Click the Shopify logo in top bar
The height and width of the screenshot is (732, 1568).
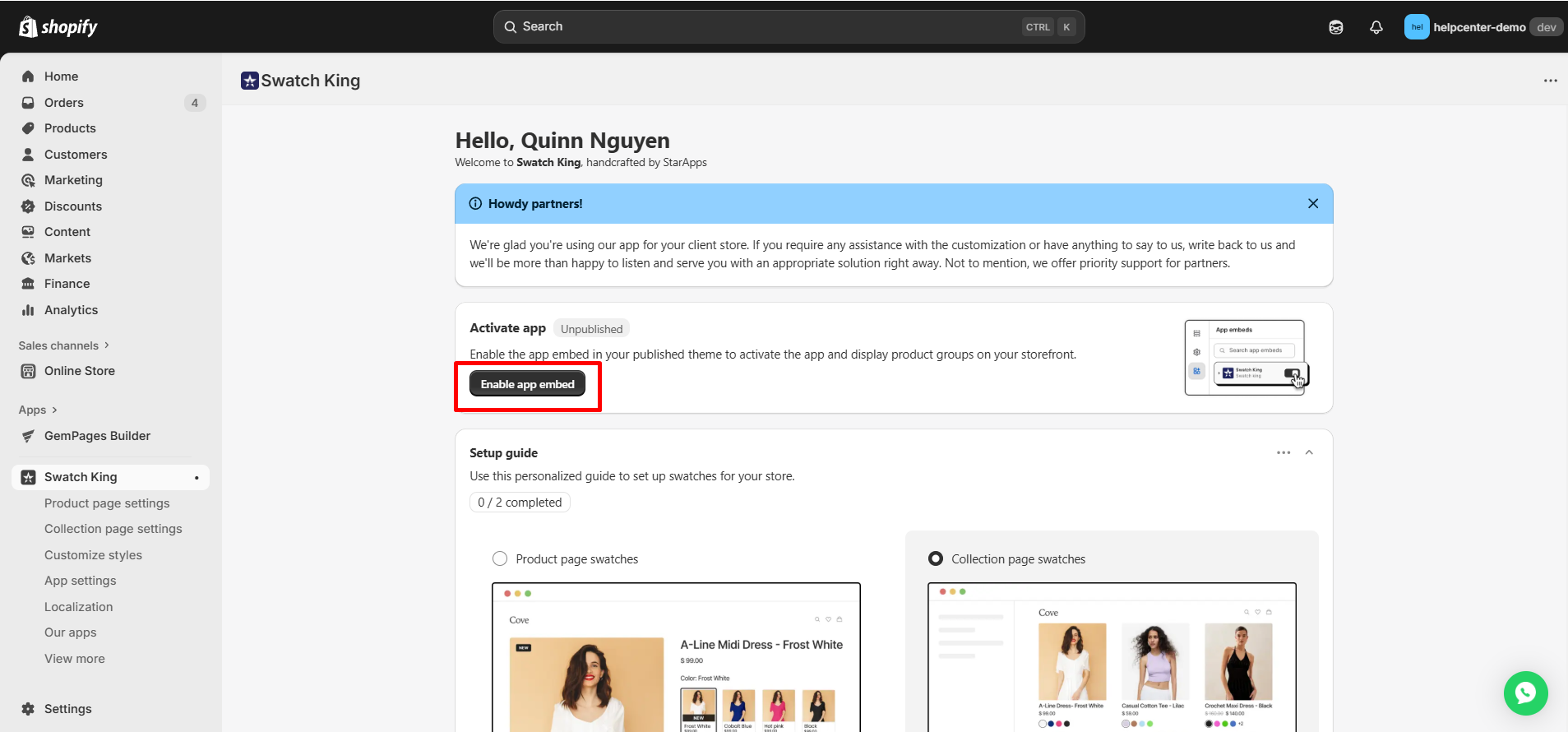(x=58, y=27)
